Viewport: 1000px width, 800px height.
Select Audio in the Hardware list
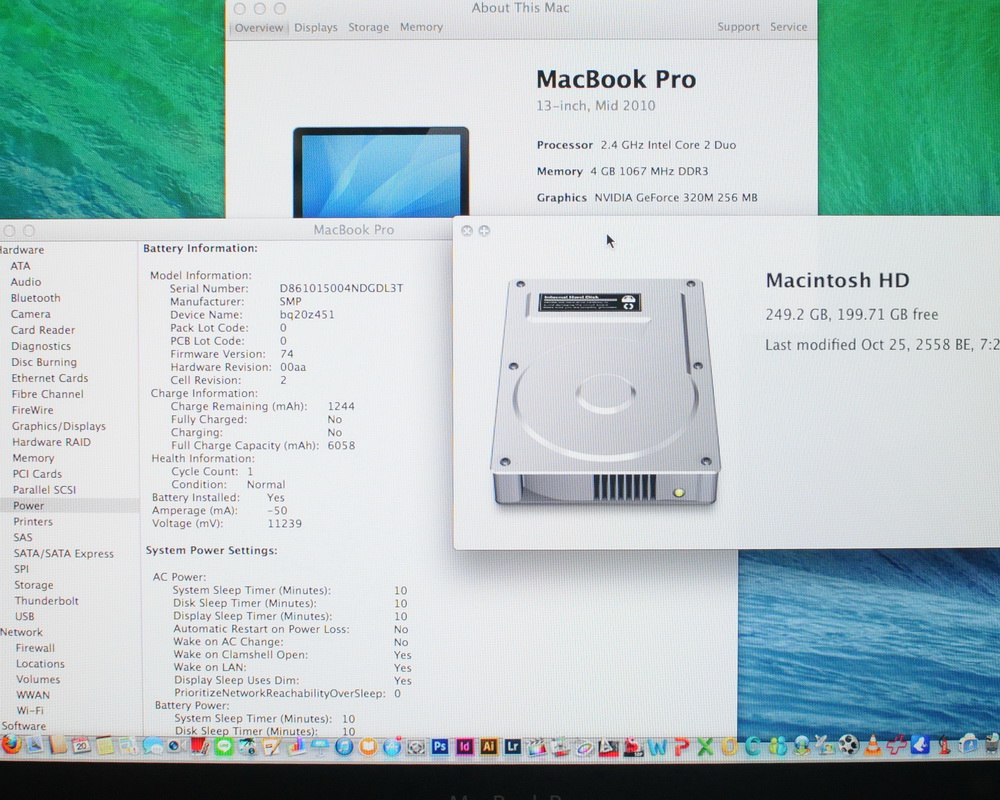click(x=26, y=282)
